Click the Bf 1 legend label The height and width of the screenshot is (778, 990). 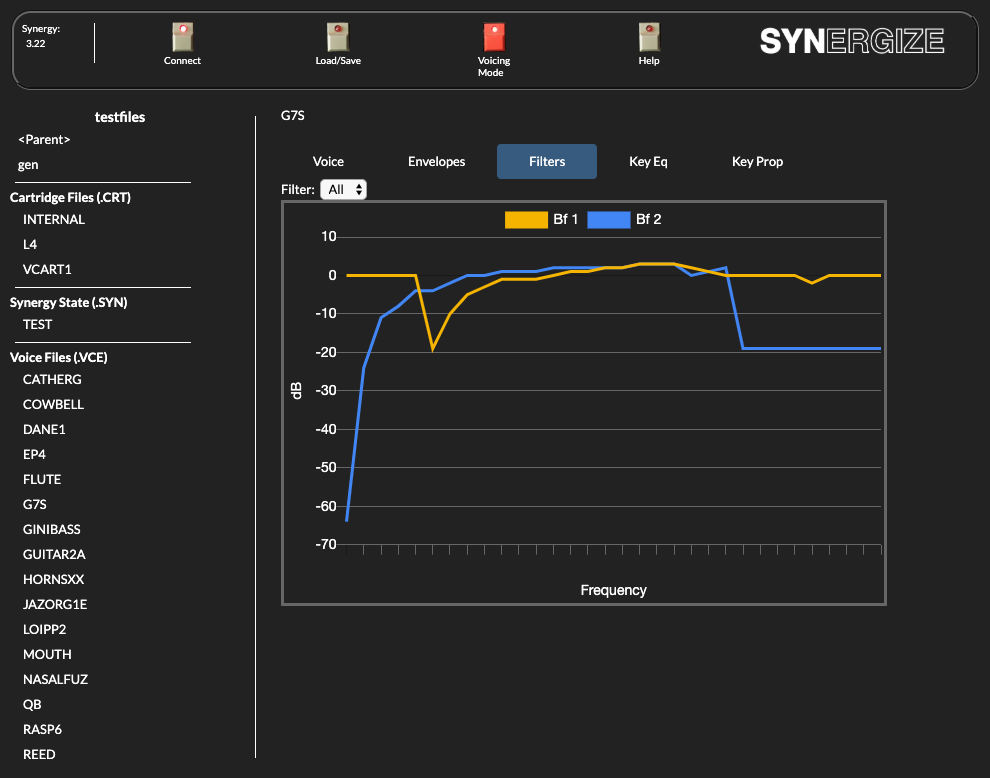pos(566,219)
